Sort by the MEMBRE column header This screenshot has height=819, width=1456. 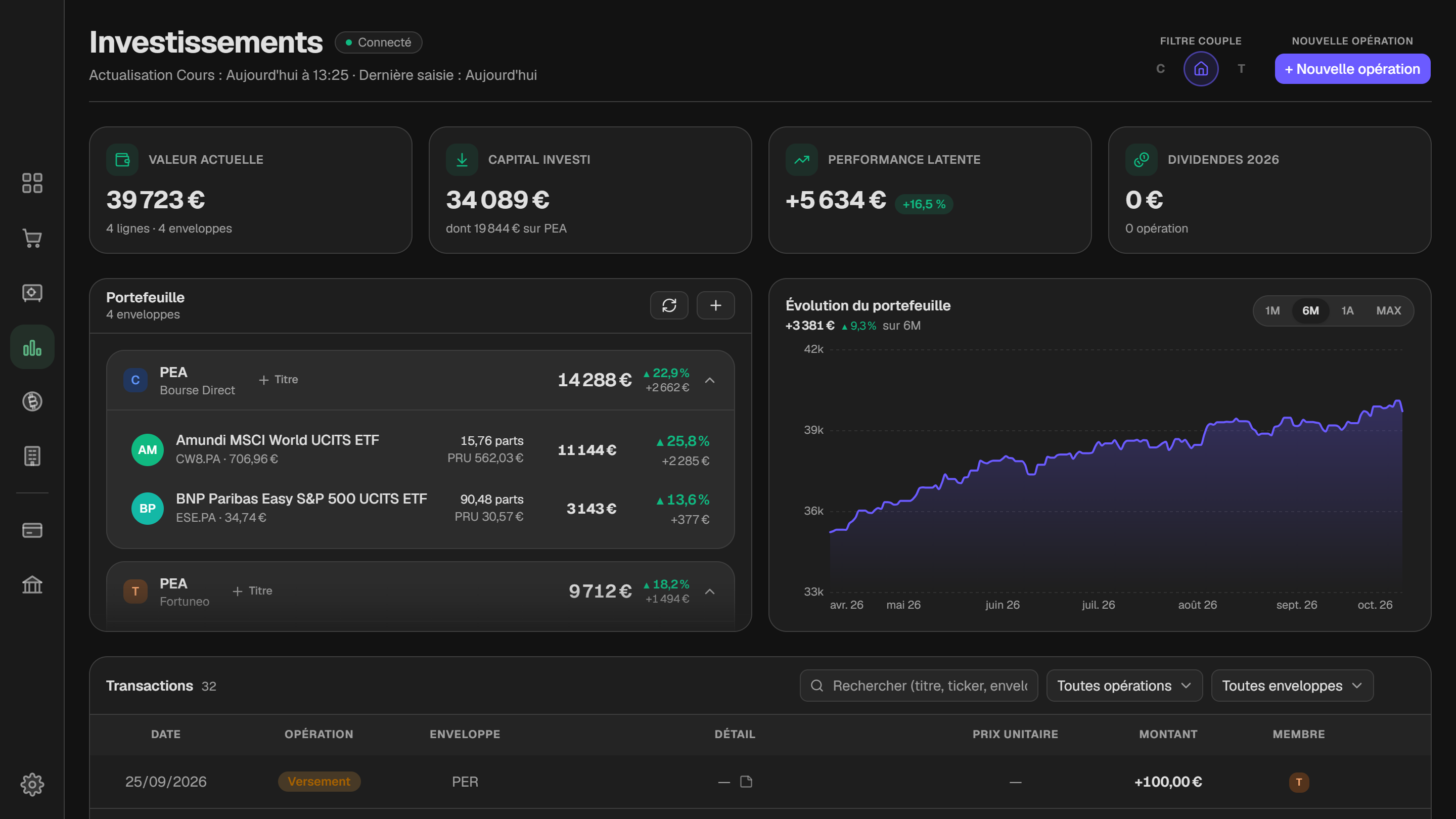click(x=1299, y=734)
